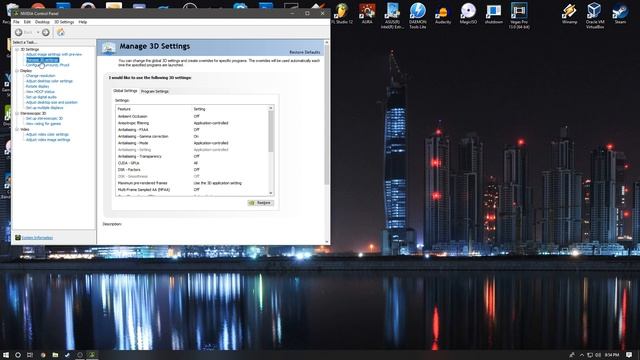Click the Home icon in the NVIDIA toolbar

(60, 32)
